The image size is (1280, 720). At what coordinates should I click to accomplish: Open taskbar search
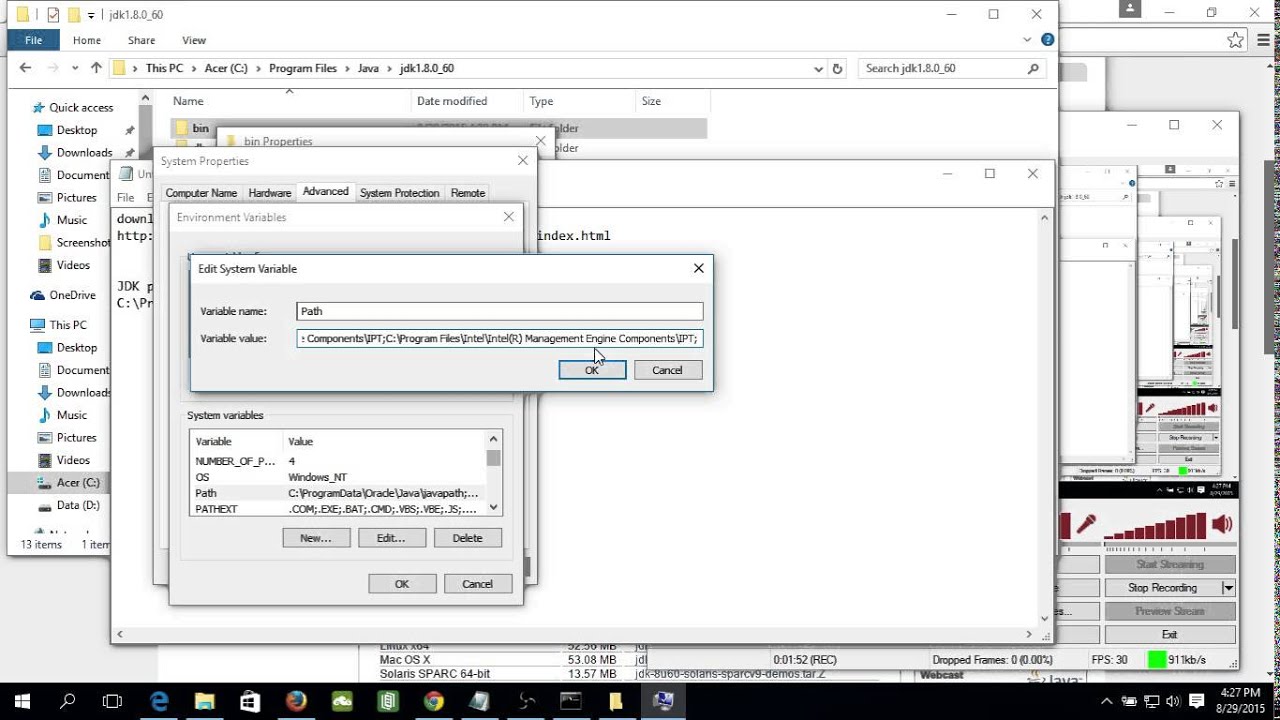pyautogui.click(x=68, y=701)
